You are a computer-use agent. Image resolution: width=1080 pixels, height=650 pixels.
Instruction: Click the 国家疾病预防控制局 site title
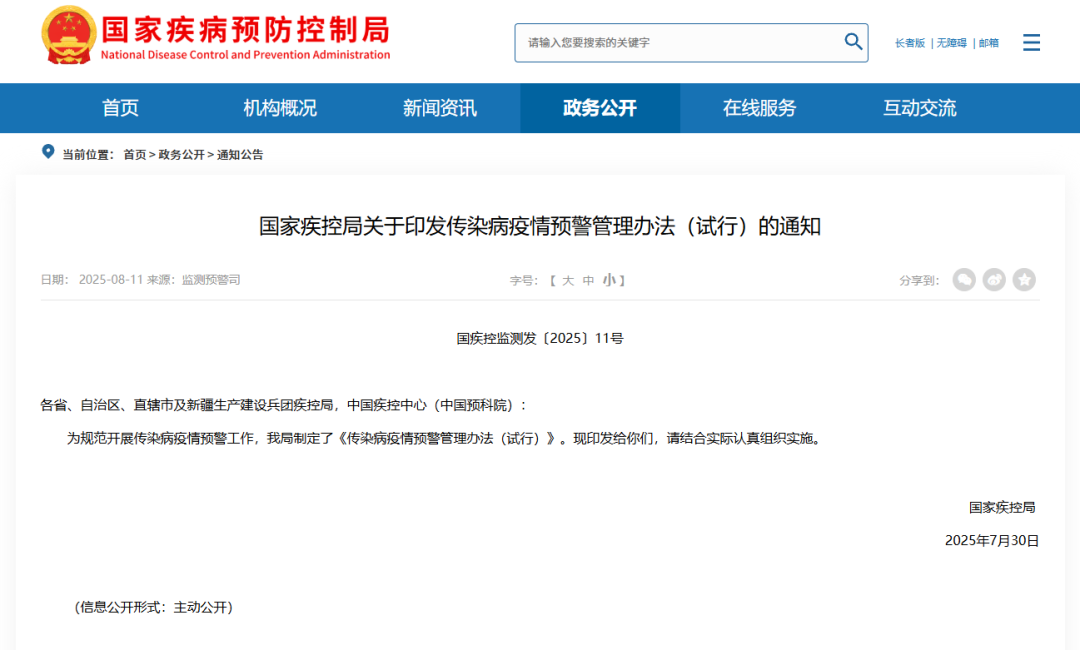(246, 30)
